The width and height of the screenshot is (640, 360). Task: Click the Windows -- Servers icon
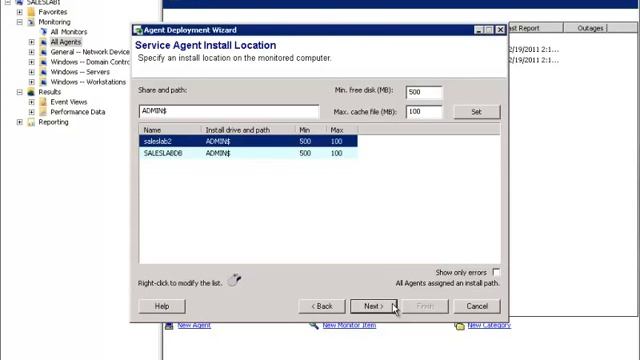pos(43,72)
